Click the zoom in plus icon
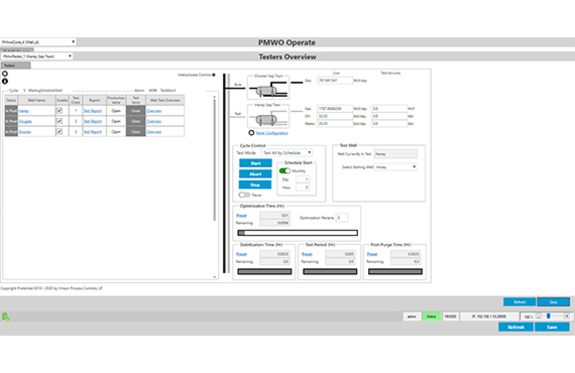 (x=567, y=316)
